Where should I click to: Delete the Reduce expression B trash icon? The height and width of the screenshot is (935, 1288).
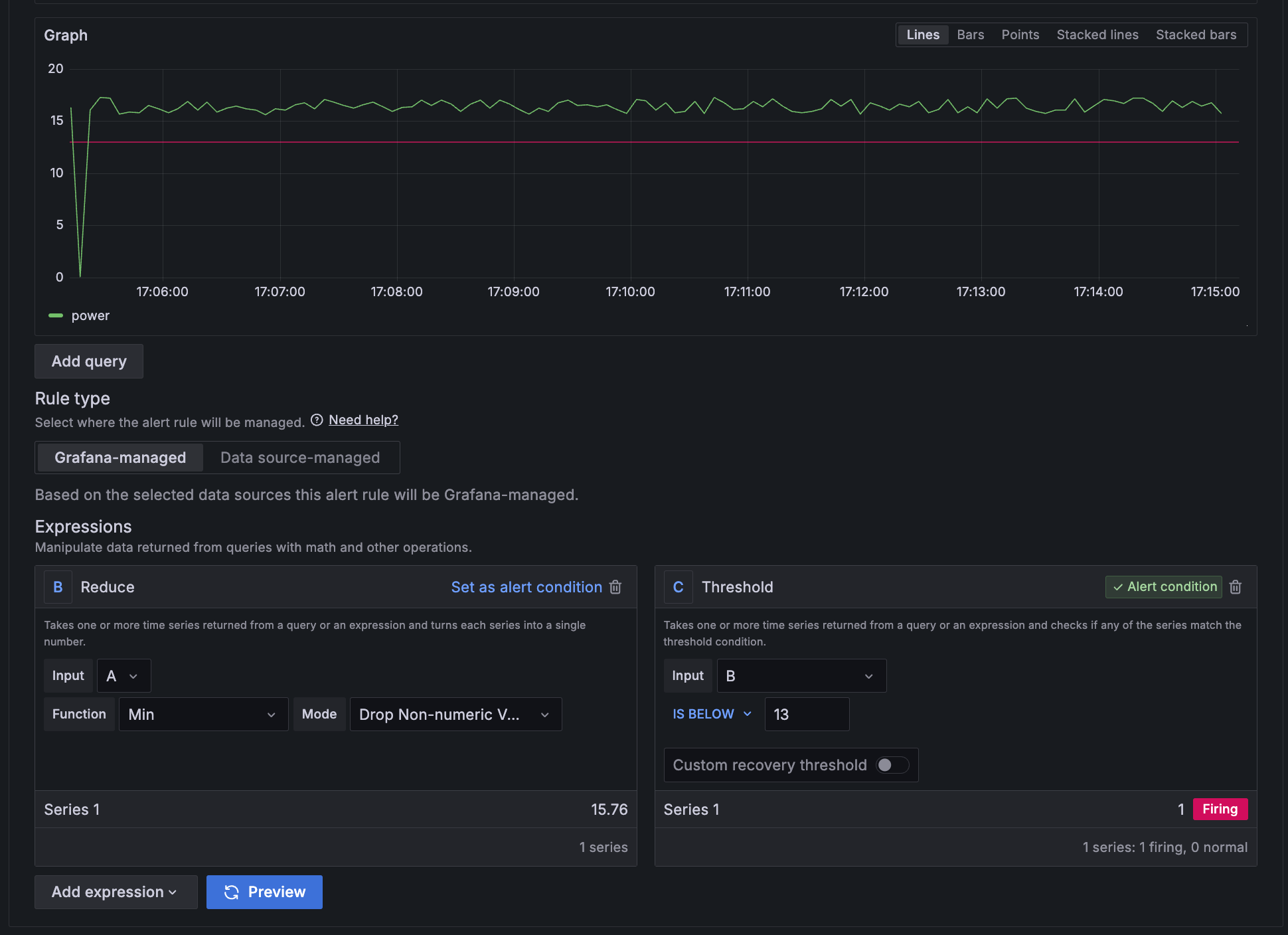coord(615,587)
